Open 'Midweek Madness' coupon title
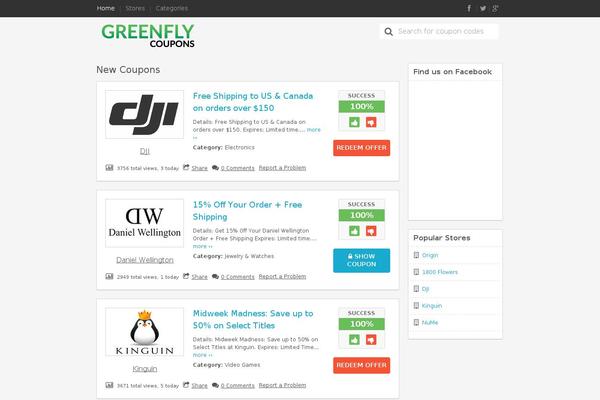Image resolution: width=600 pixels, height=400 pixels. pos(253,319)
